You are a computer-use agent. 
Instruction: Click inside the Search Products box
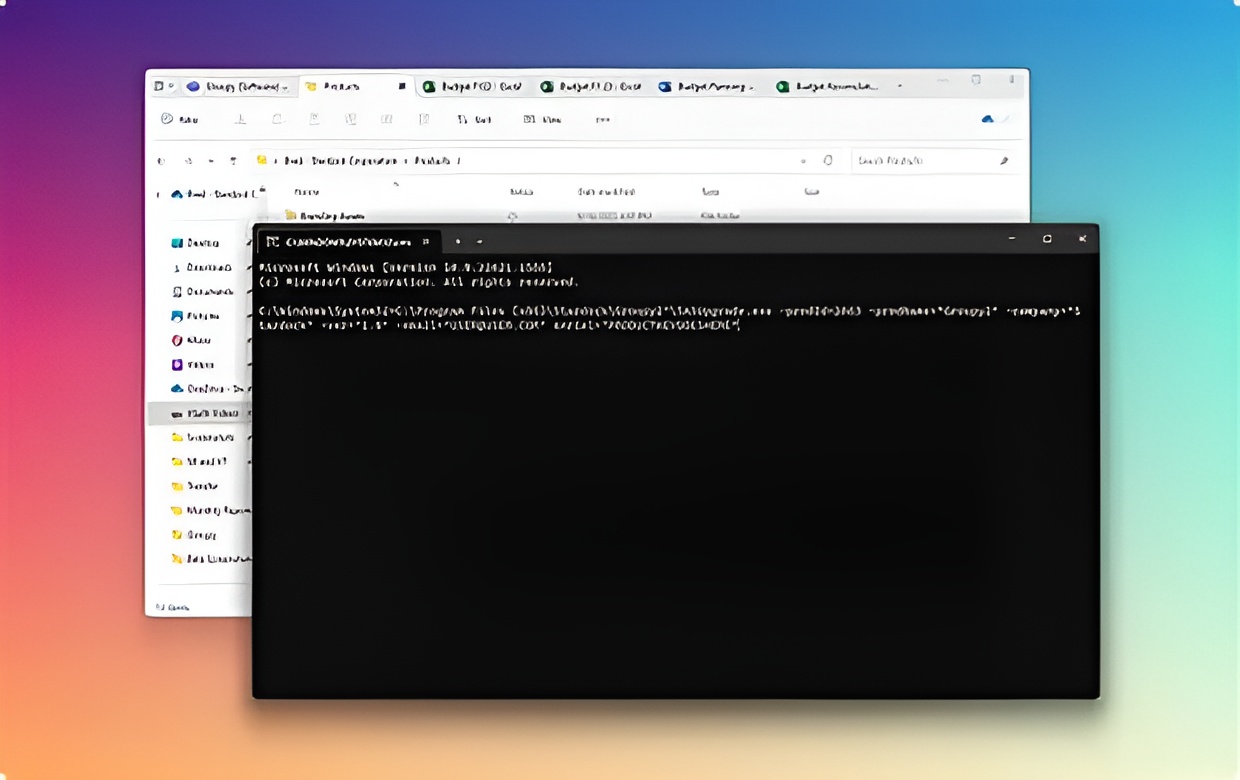pos(930,160)
